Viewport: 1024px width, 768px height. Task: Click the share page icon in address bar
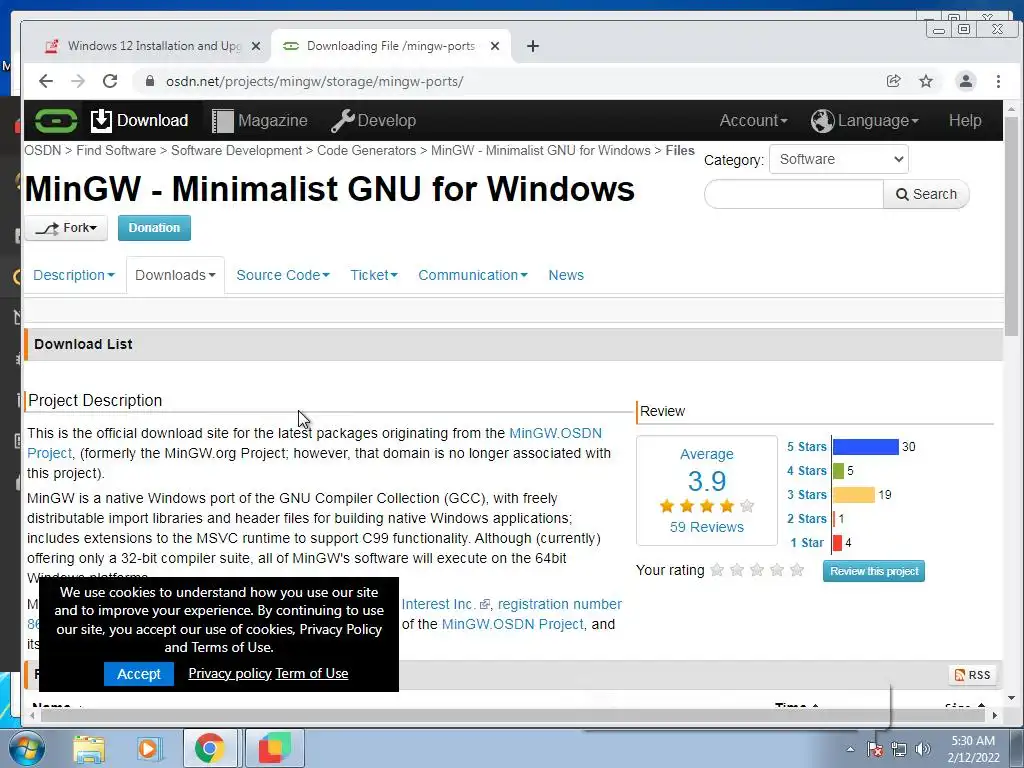(893, 81)
